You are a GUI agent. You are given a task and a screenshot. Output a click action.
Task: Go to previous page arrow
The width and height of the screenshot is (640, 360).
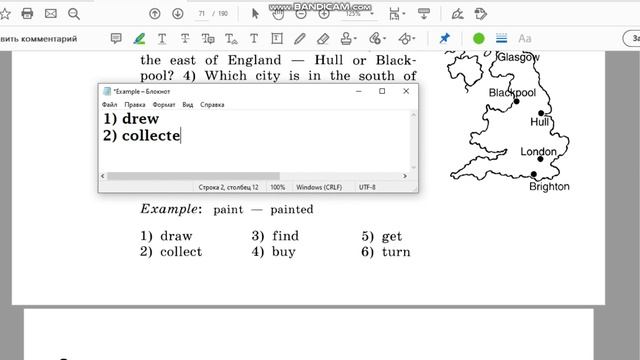(x=155, y=14)
